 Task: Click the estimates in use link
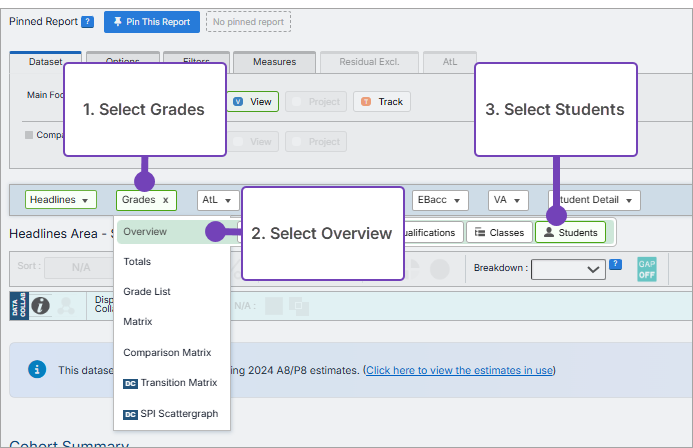(x=459, y=370)
